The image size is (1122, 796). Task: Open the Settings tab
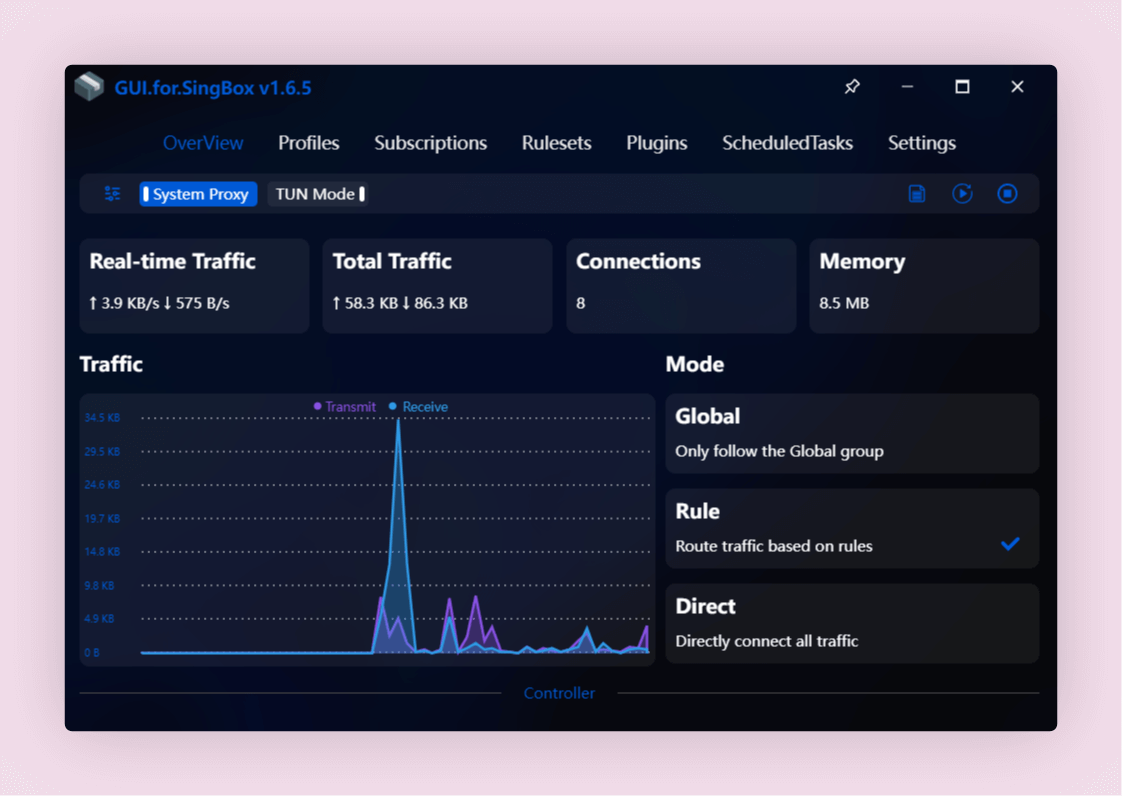[x=922, y=143]
